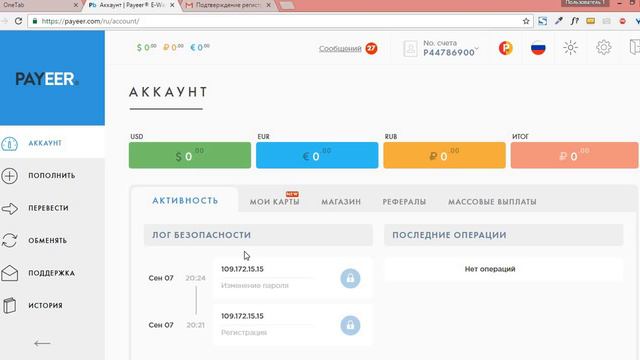This screenshot has width=640, height=360.
Task: Open the Аккаунт sidebar icon
Action: click(9, 144)
